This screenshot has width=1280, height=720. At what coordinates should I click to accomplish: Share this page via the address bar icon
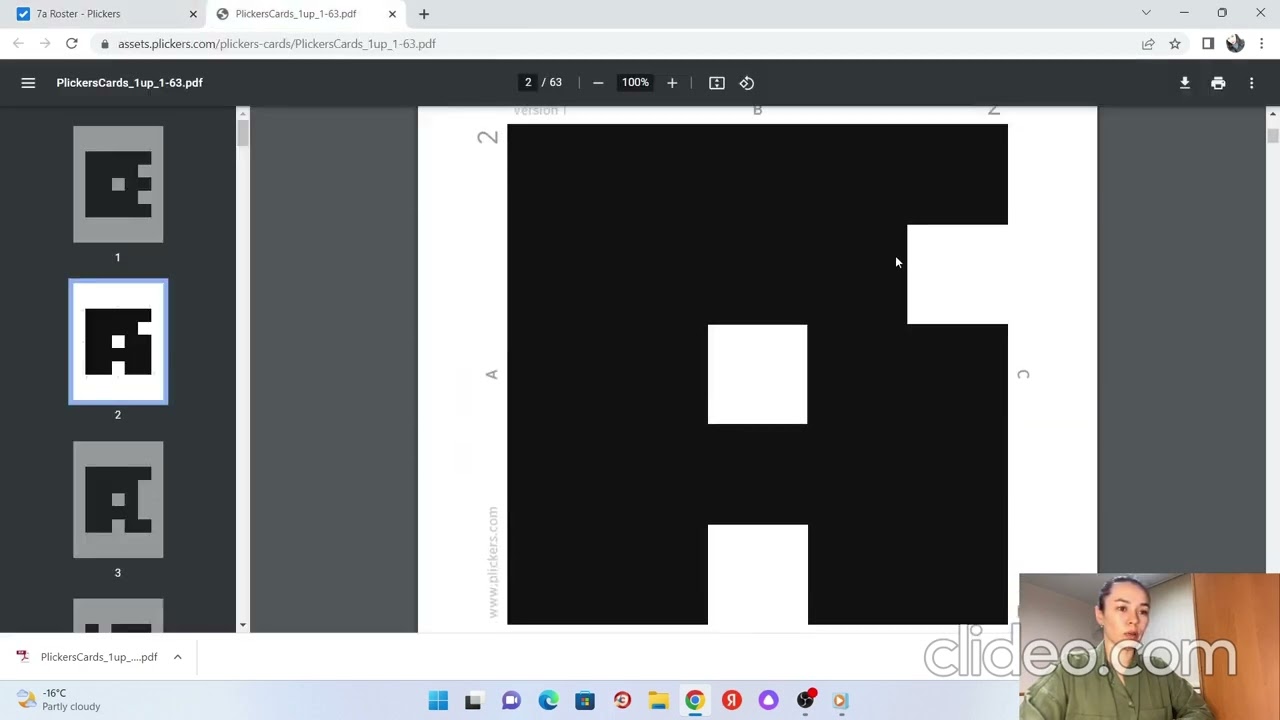[1148, 44]
